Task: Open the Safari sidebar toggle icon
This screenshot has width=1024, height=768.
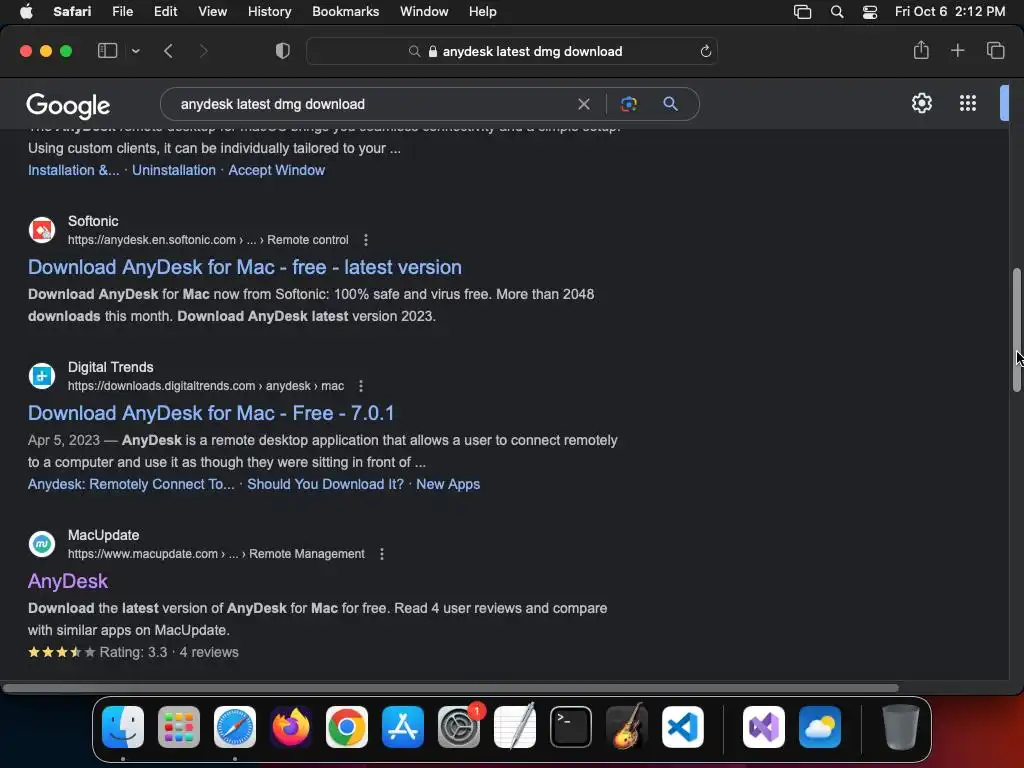Action: tap(107, 51)
